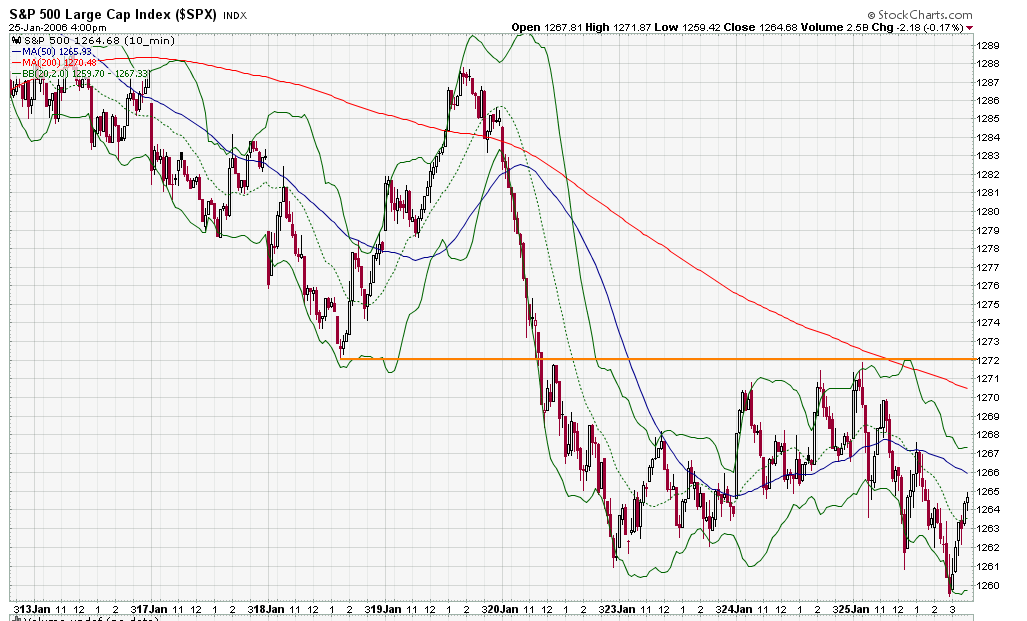Click the 17Jan date axis label
Screen dimensions: 1027x621
coord(151,609)
